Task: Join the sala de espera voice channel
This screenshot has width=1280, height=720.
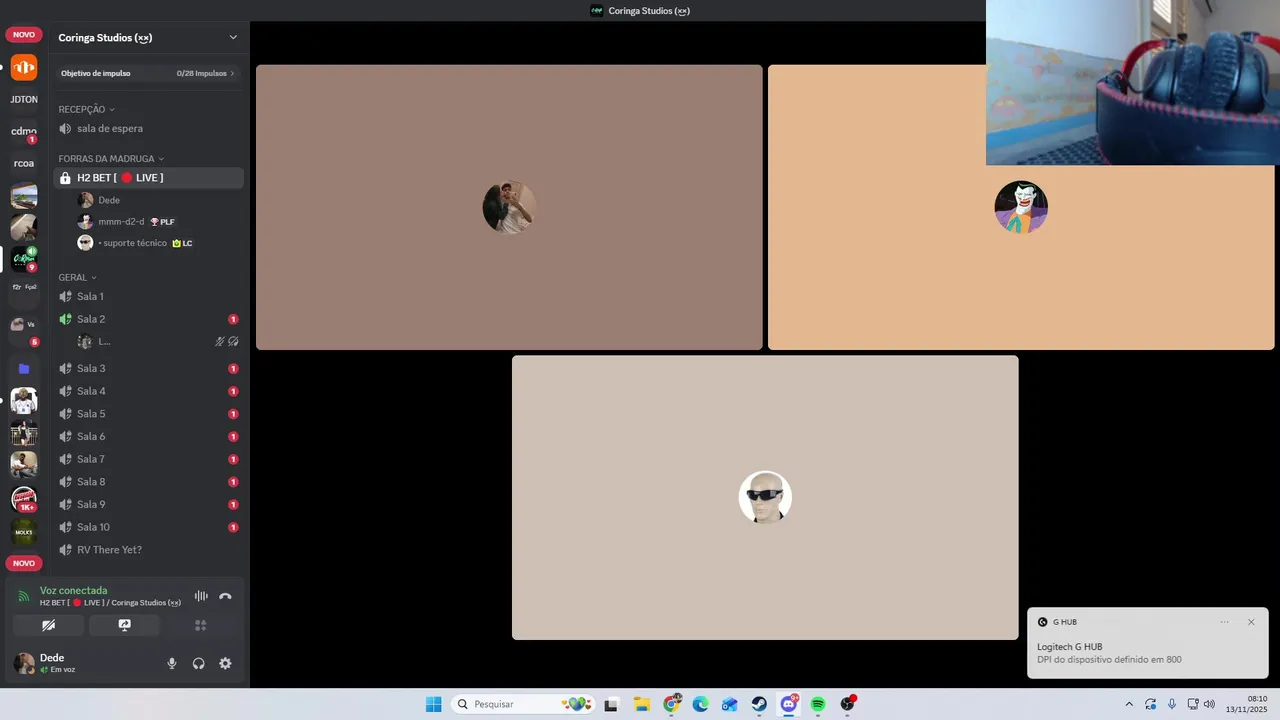Action: click(x=148, y=128)
